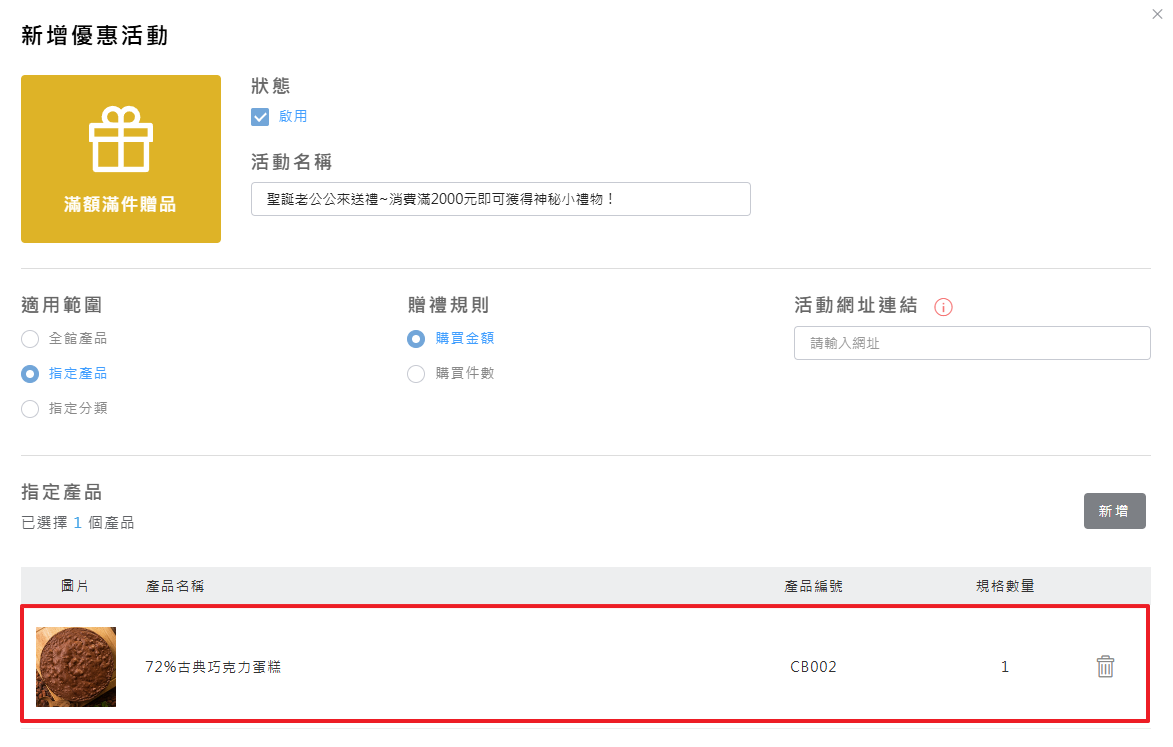Screen dimensions: 1173x747
Task: Select the 指定產品 radio option
Action: tap(30, 374)
